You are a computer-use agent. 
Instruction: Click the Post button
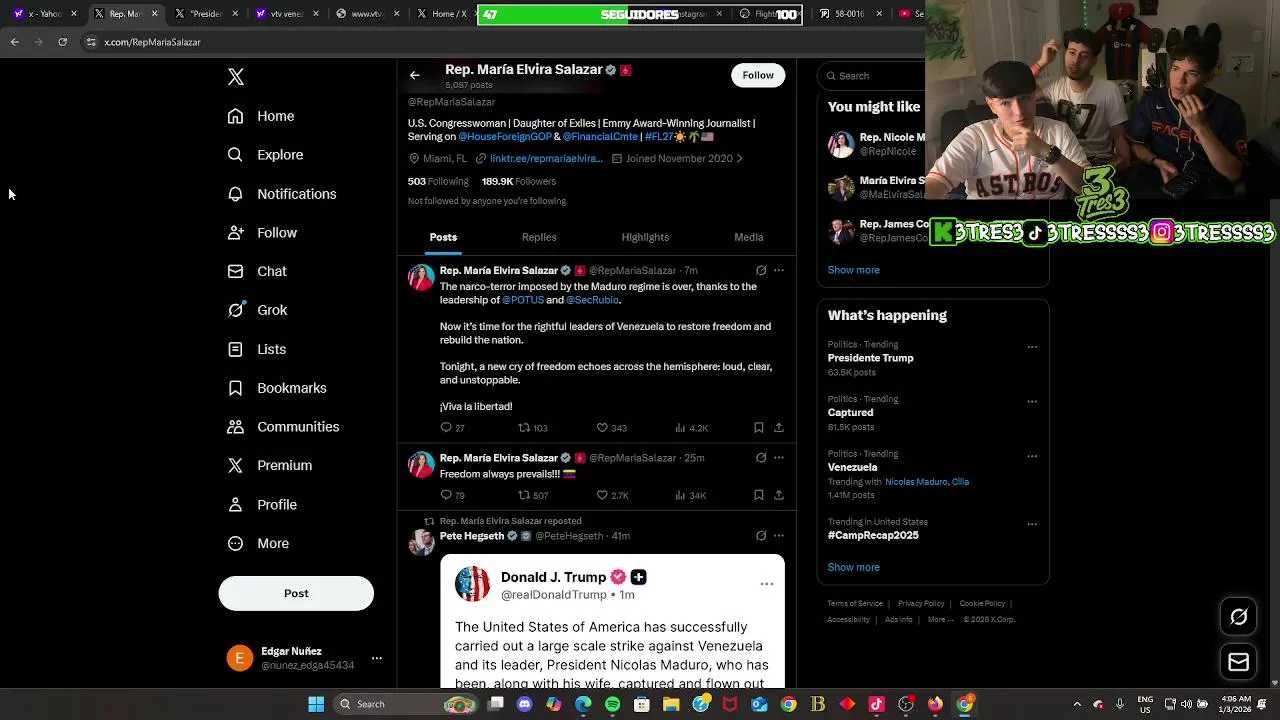point(296,593)
